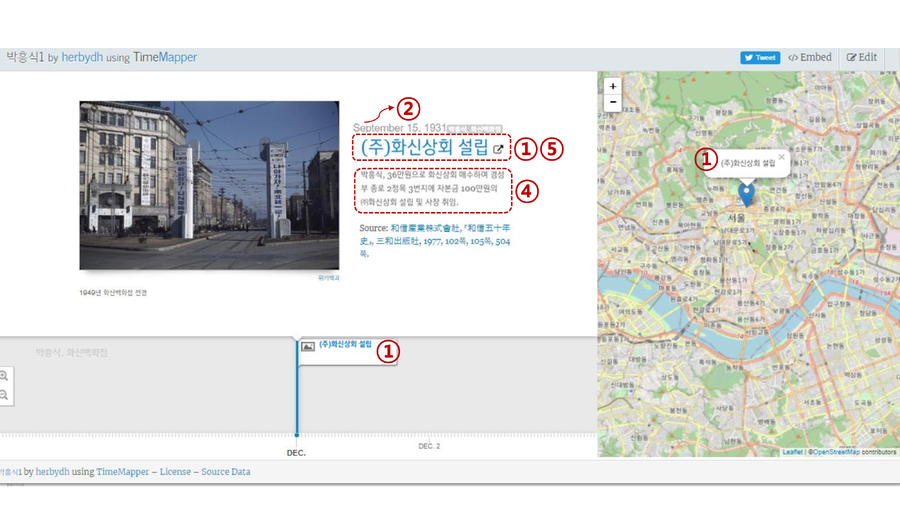The height and width of the screenshot is (506, 900).
Task: Open OpenStreetMap attribution link
Action: click(x=836, y=452)
